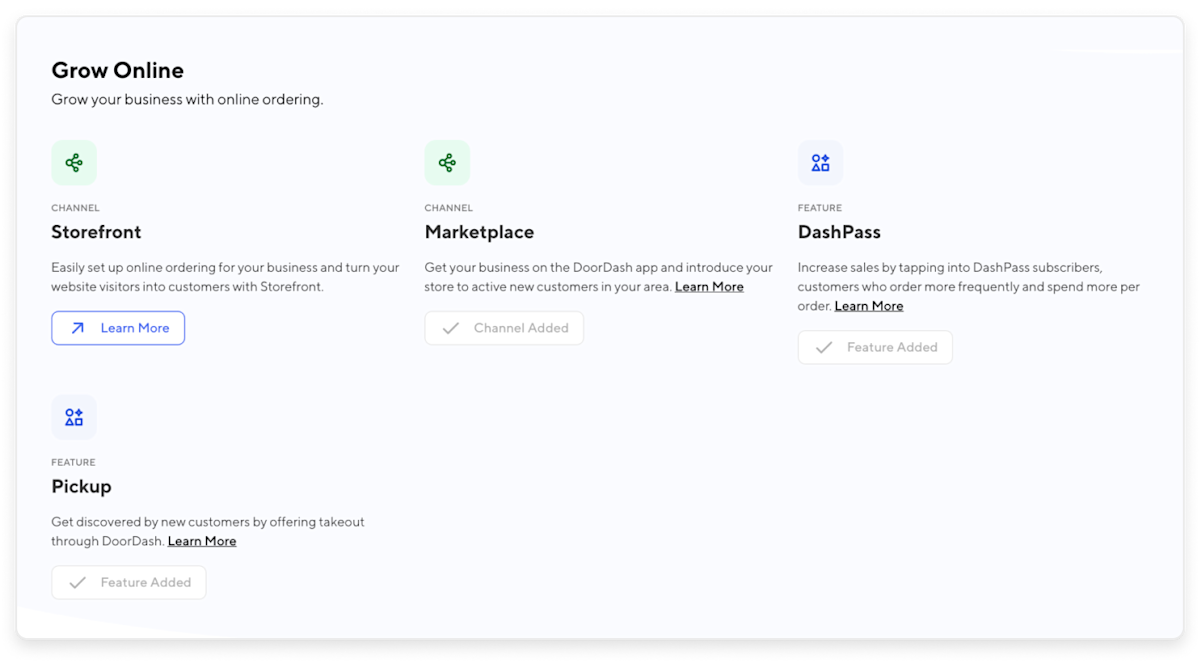Click the Pickup feature shapes icon
This screenshot has height=669, width=1200.
[x=74, y=417]
